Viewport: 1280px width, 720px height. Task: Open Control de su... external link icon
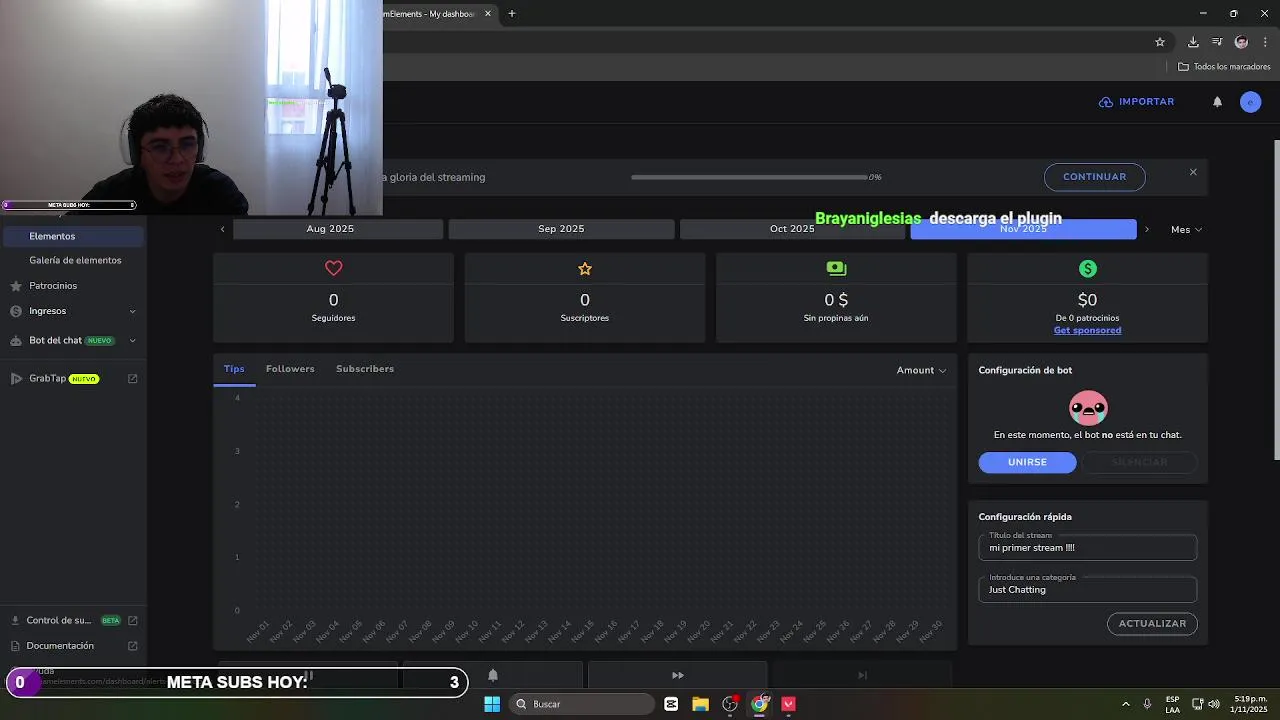(132, 621)
